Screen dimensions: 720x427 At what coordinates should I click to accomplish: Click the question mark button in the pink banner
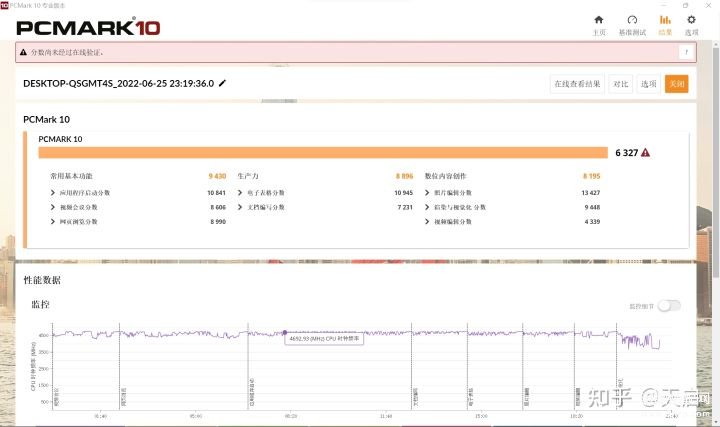click(x=686, y=52)
